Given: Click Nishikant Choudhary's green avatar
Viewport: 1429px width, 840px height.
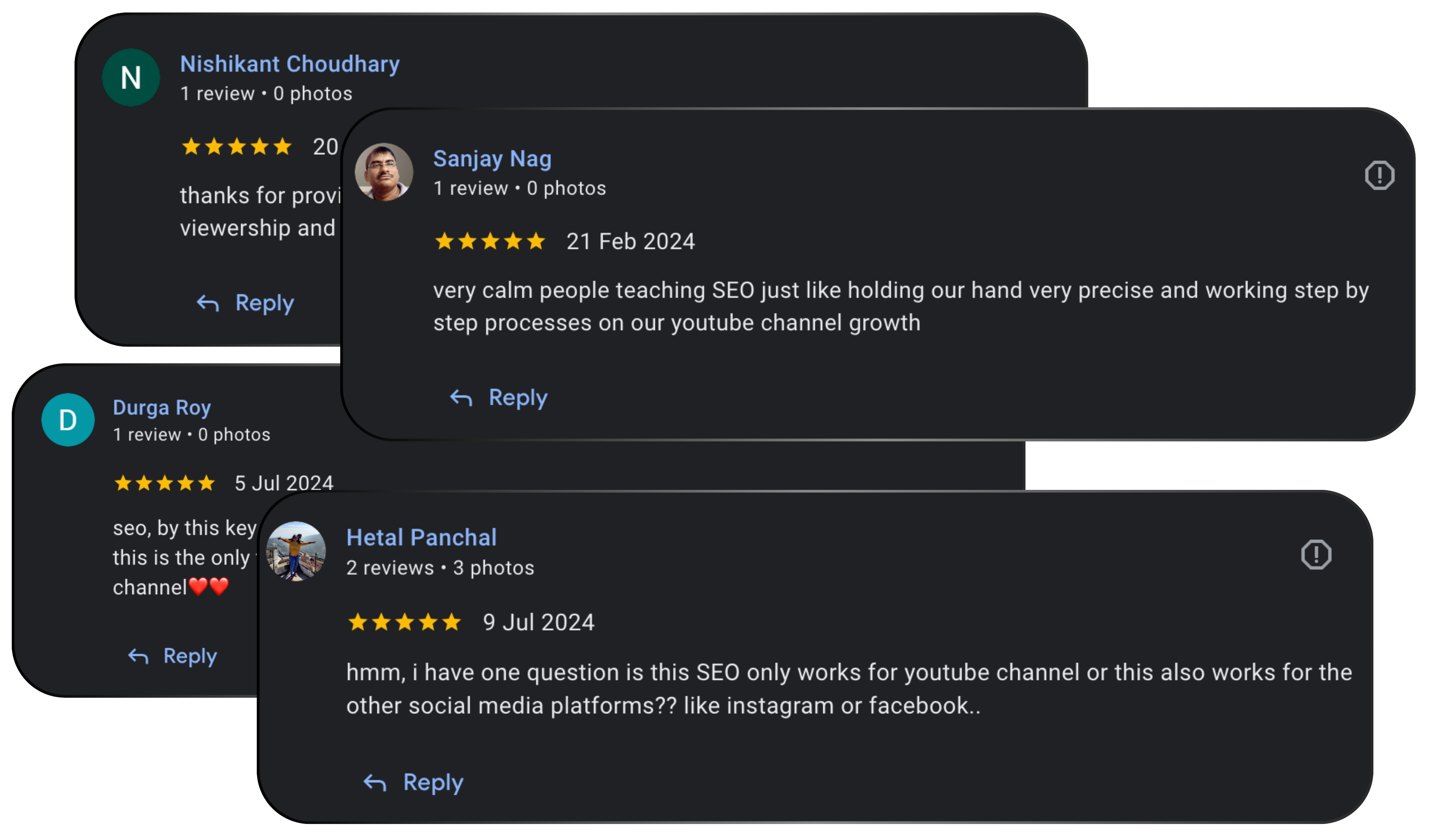Looking at the screenshot, I should pyautogui.click(x=131, y=78).
